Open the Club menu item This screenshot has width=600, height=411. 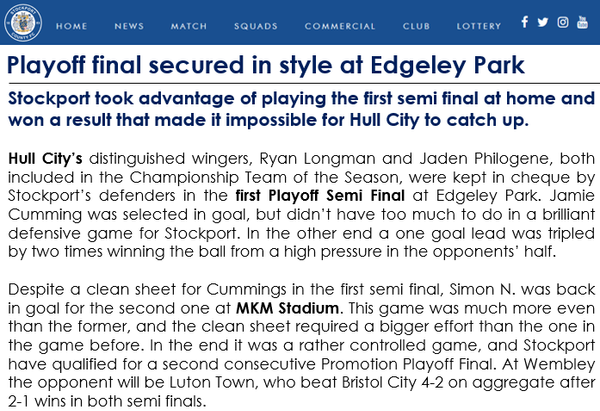coord(416,25)
